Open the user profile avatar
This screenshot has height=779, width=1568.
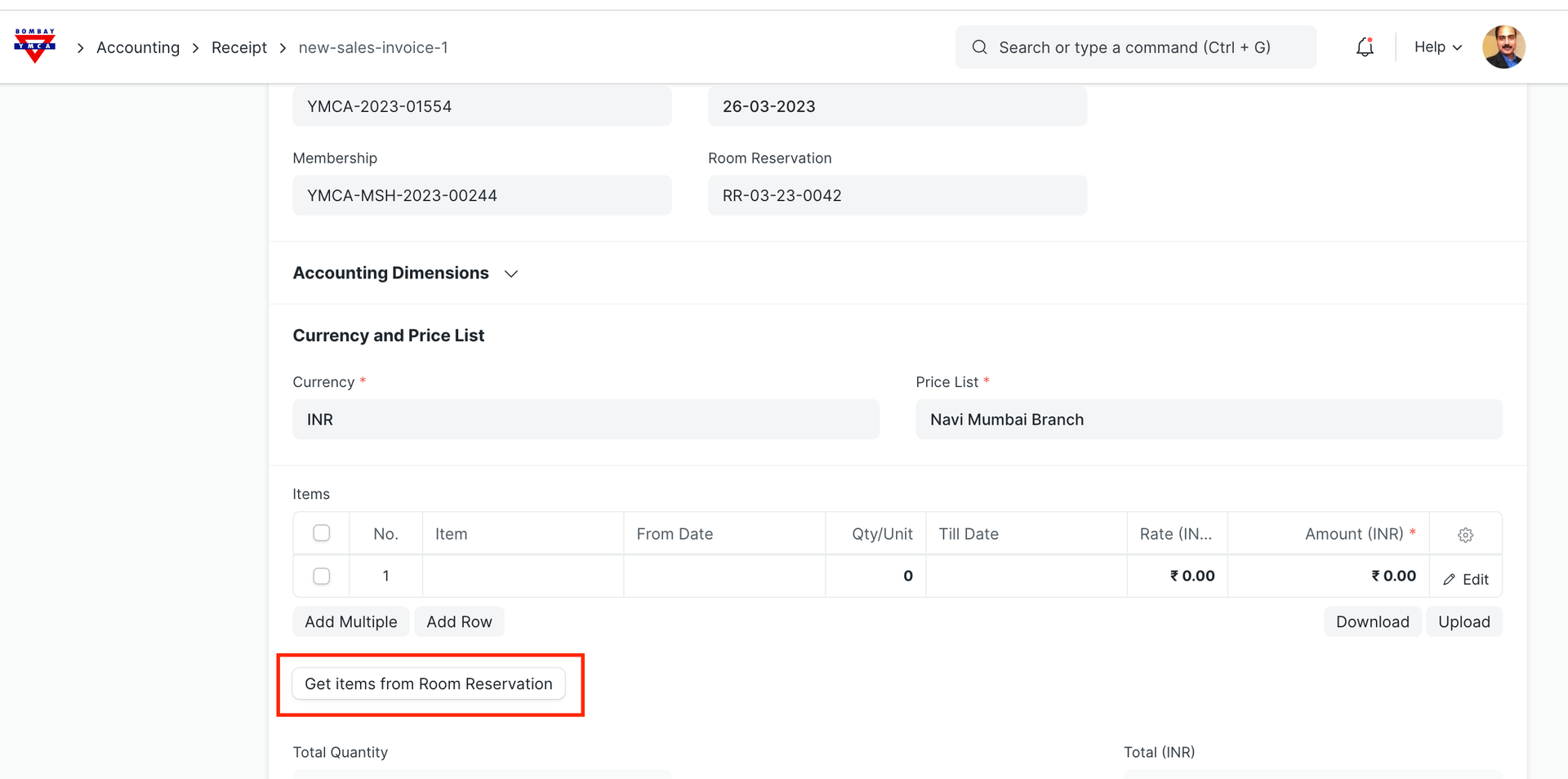[x=1503, y=47]
